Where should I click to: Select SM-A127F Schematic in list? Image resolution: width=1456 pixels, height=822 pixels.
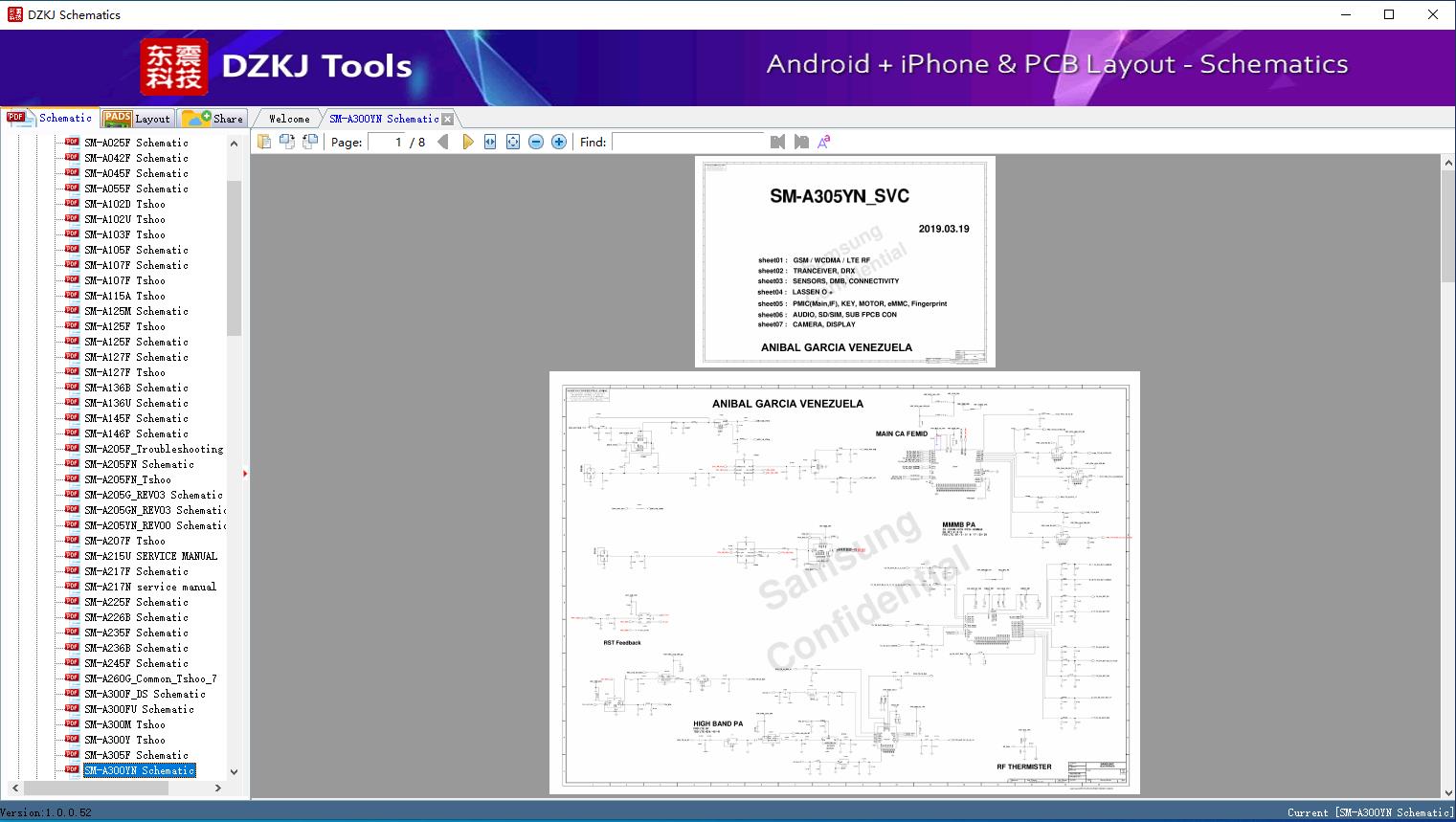(136, 357)
